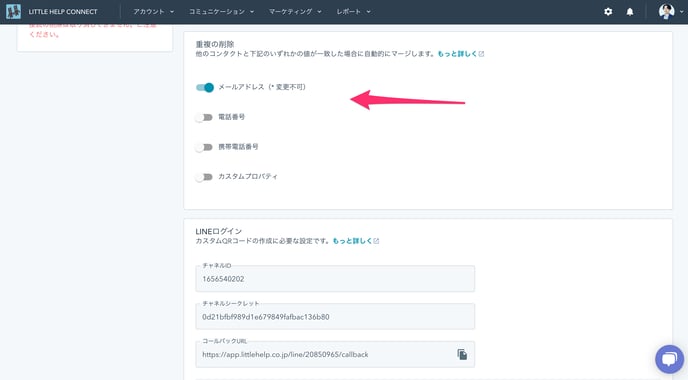Image resolution: width=688 pixels, height=380 pixels.
Task: Expand the arrow next to user avatar
Action: click(681, 12)
